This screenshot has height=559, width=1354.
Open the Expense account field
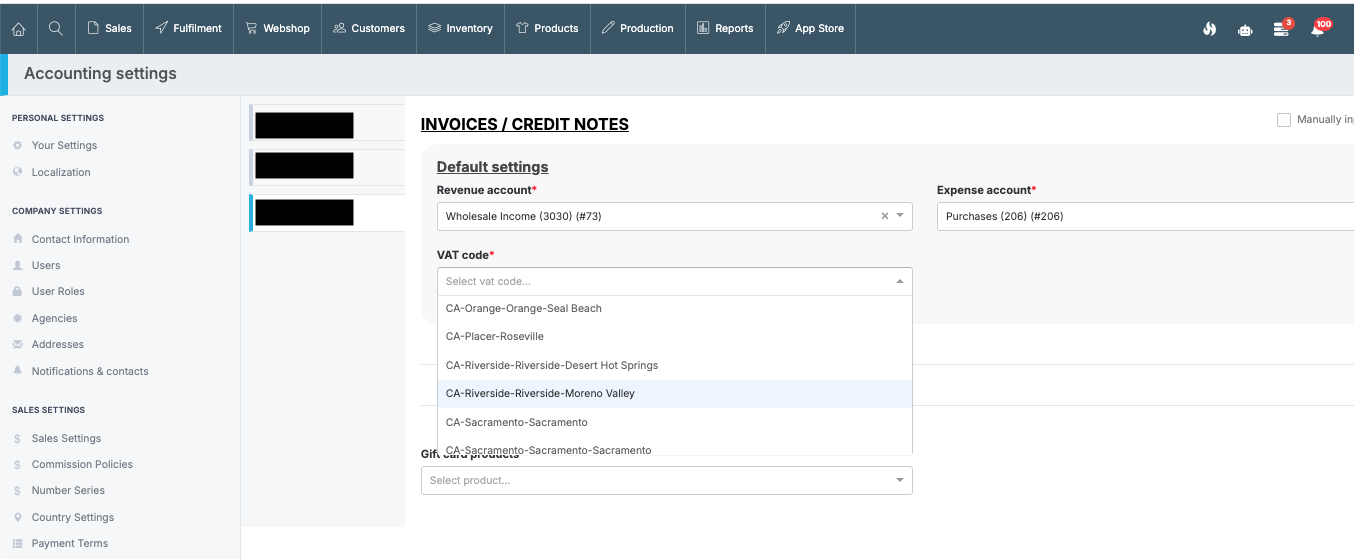coord(1140,216)
